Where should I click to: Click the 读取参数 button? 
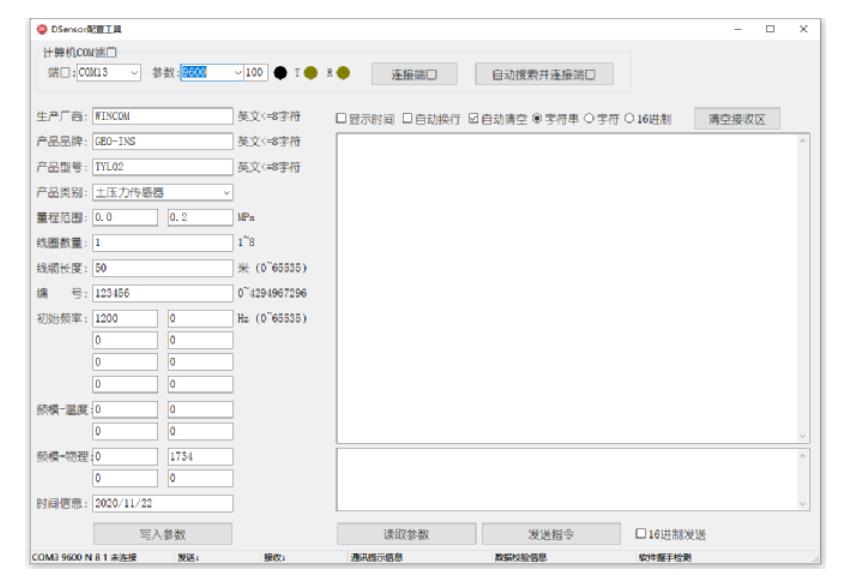click(406, 534)
